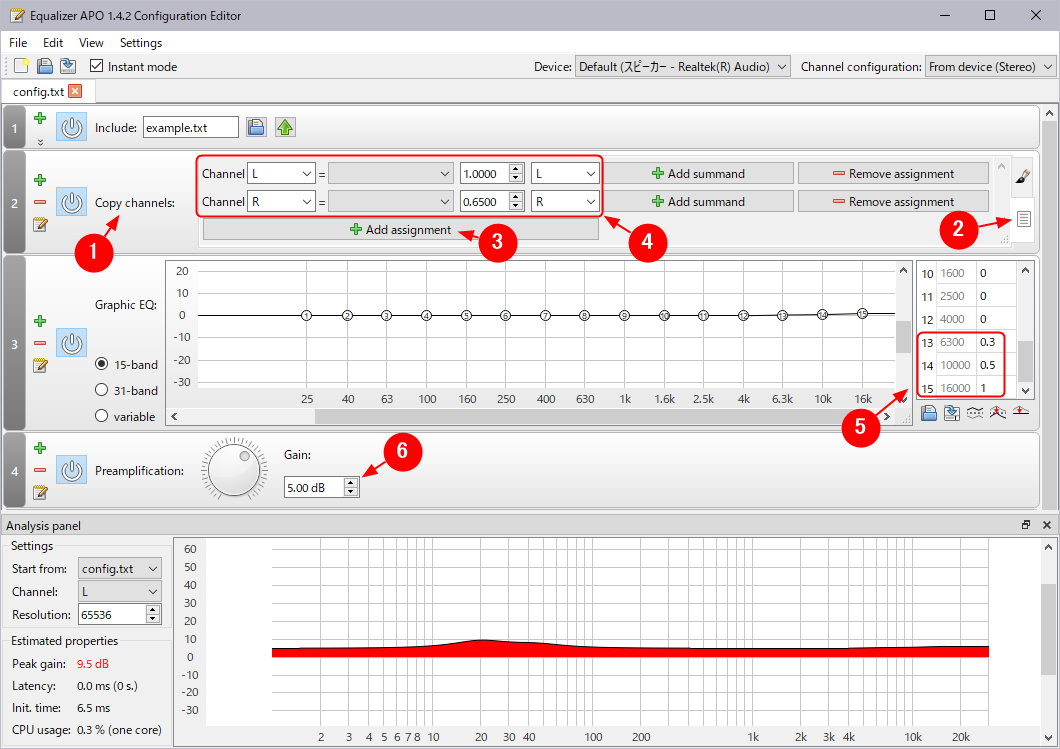Add filter with green plus in Preamplification row
The width and height of the screenshot is (1060, 749).
(40, 448)
